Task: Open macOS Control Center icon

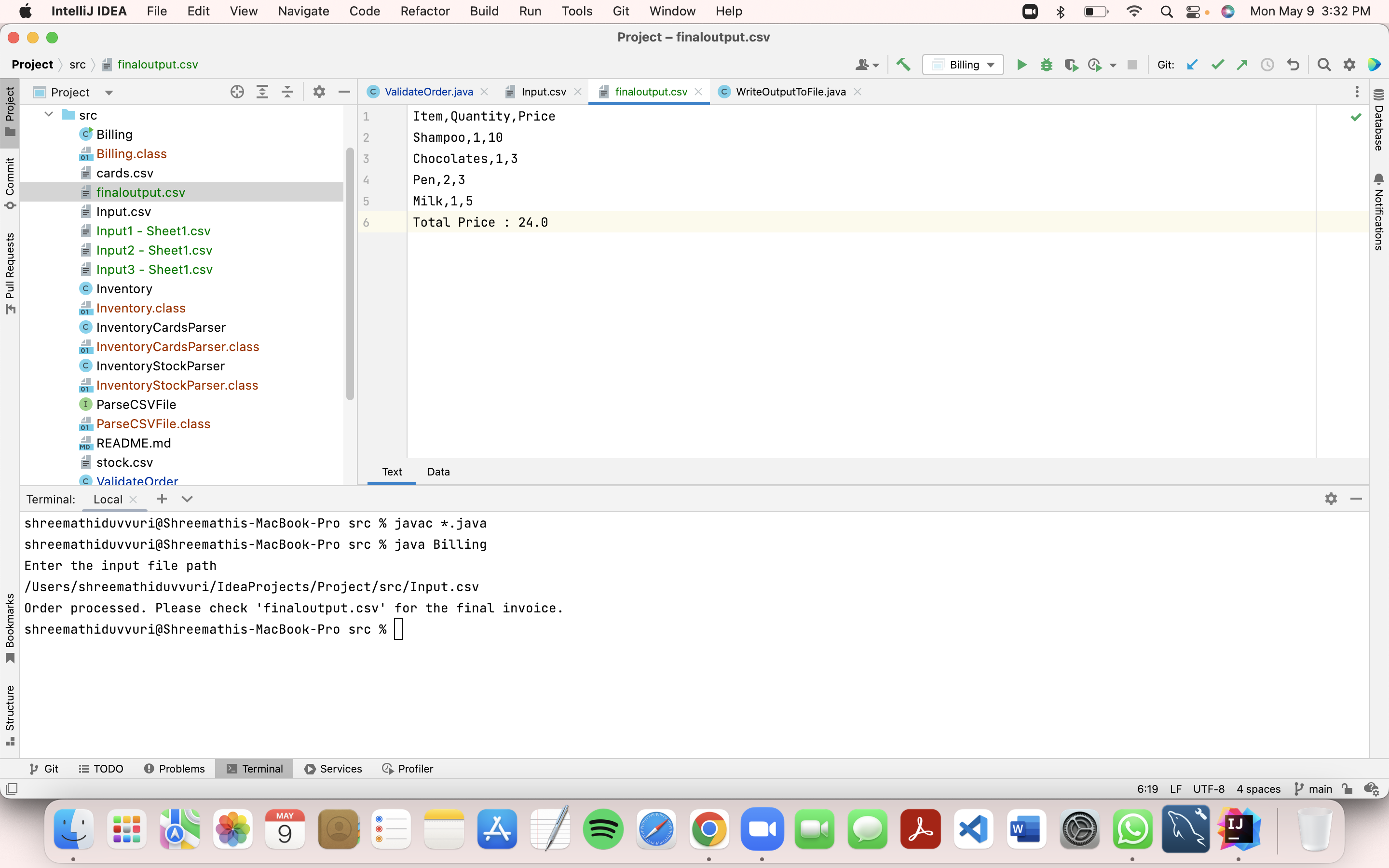Action: pos(1193,11)
